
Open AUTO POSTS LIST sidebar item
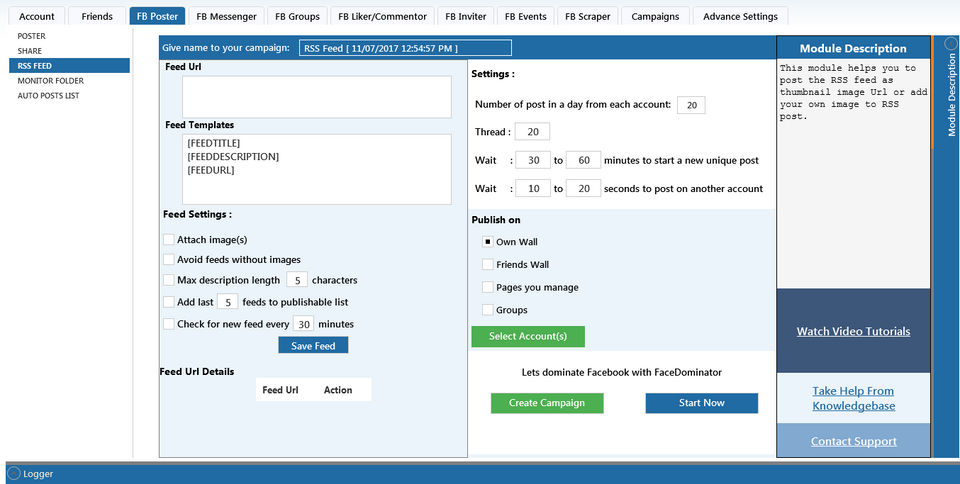pyautogui.click(x=48, y=95)
